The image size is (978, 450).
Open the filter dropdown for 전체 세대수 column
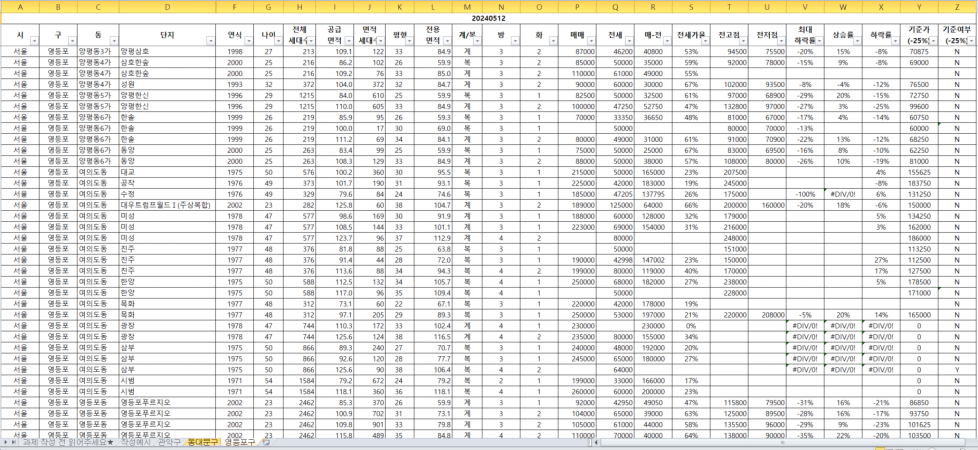point(312,41)
